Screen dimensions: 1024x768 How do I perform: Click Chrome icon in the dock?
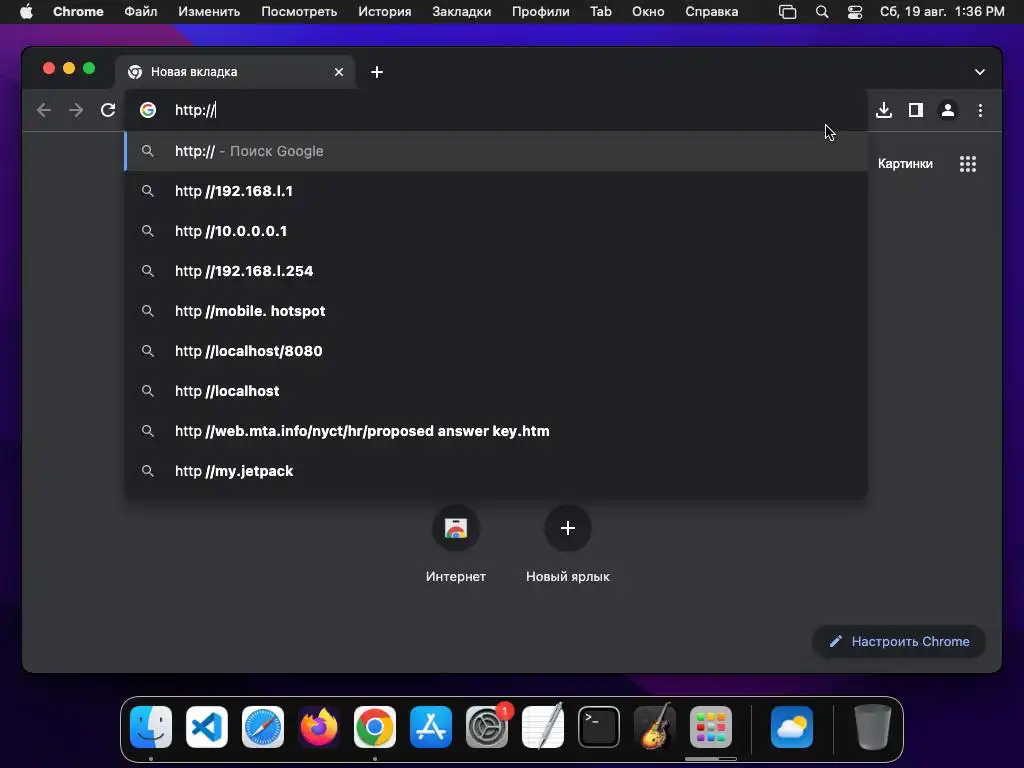pos(375,727)
